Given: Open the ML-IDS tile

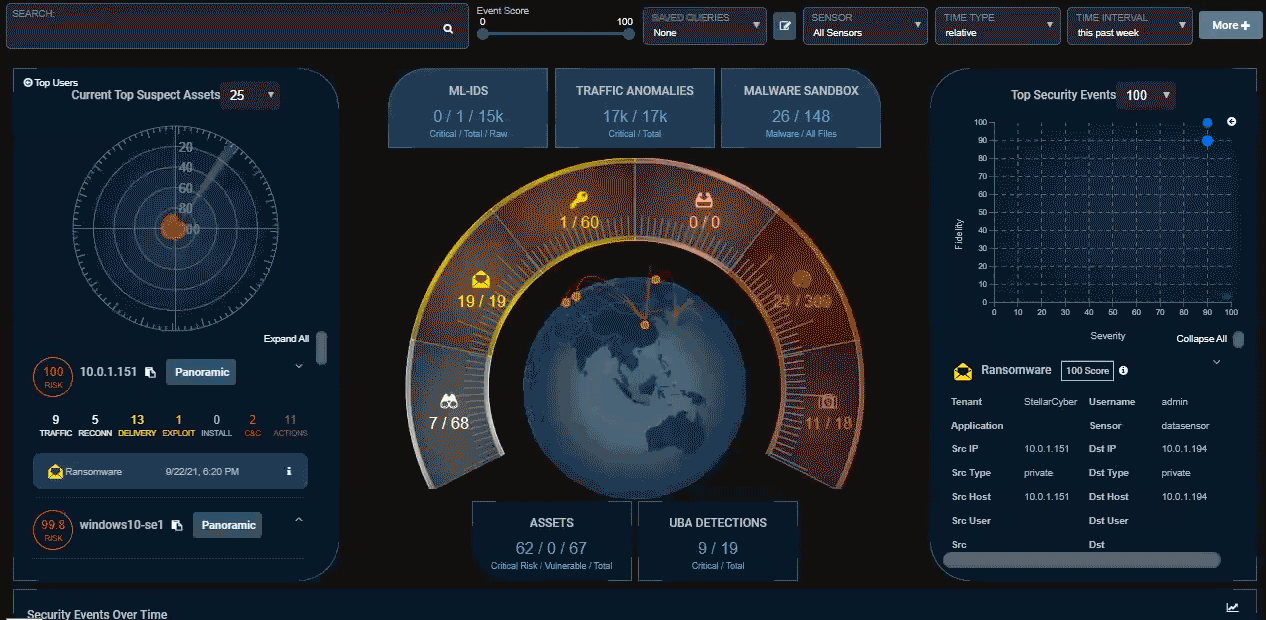Looking at the screenshot, I should pos(470,109).
